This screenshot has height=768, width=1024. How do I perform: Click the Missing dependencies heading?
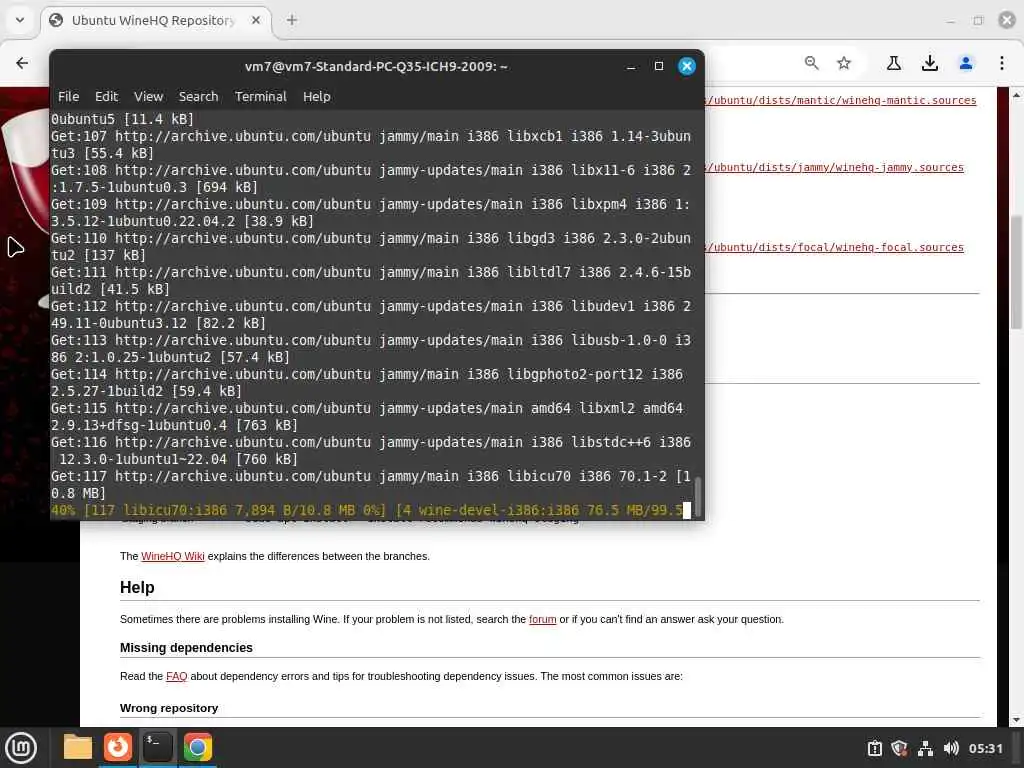click(186, 647)
